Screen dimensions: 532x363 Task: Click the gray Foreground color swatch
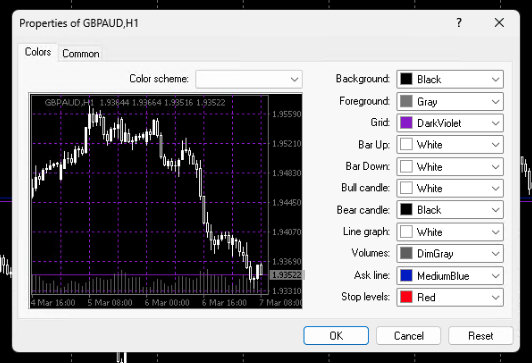[x=406, y=101]
